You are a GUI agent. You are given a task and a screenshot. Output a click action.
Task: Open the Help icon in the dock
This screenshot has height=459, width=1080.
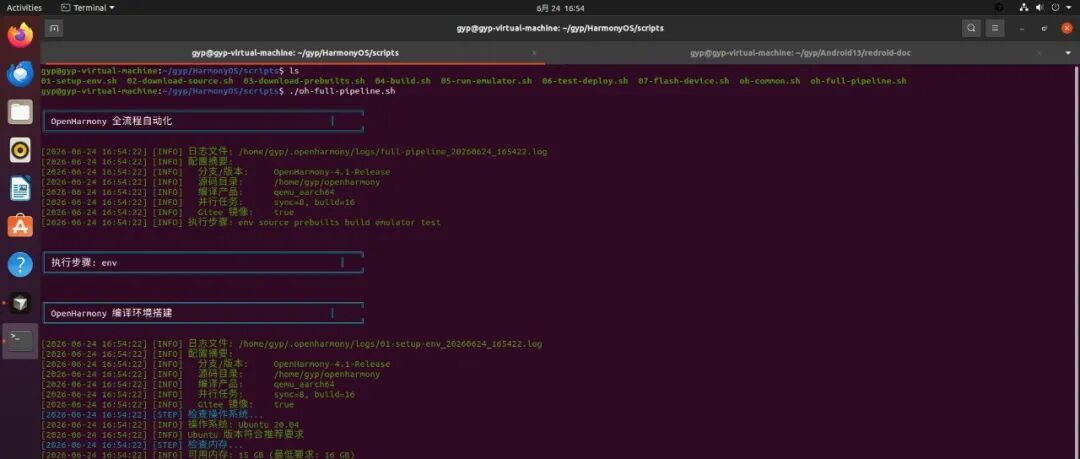20,264
